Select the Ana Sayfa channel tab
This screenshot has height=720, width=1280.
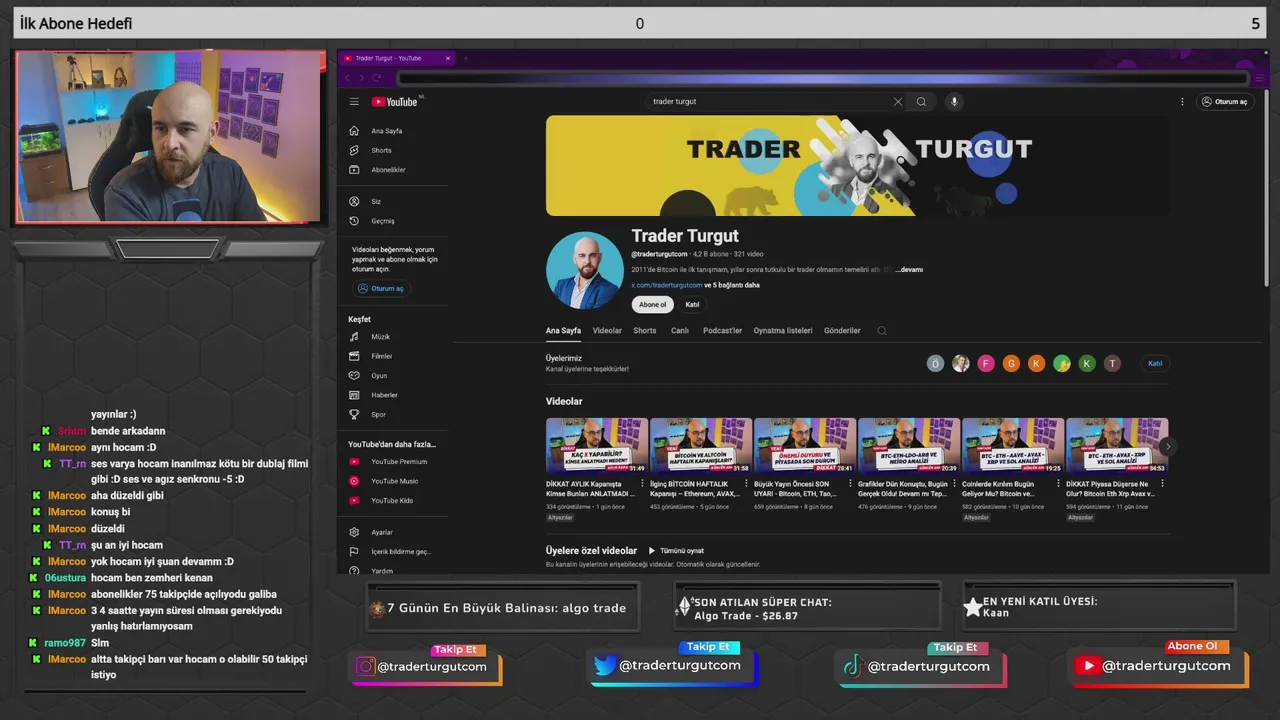coord(563,331)
